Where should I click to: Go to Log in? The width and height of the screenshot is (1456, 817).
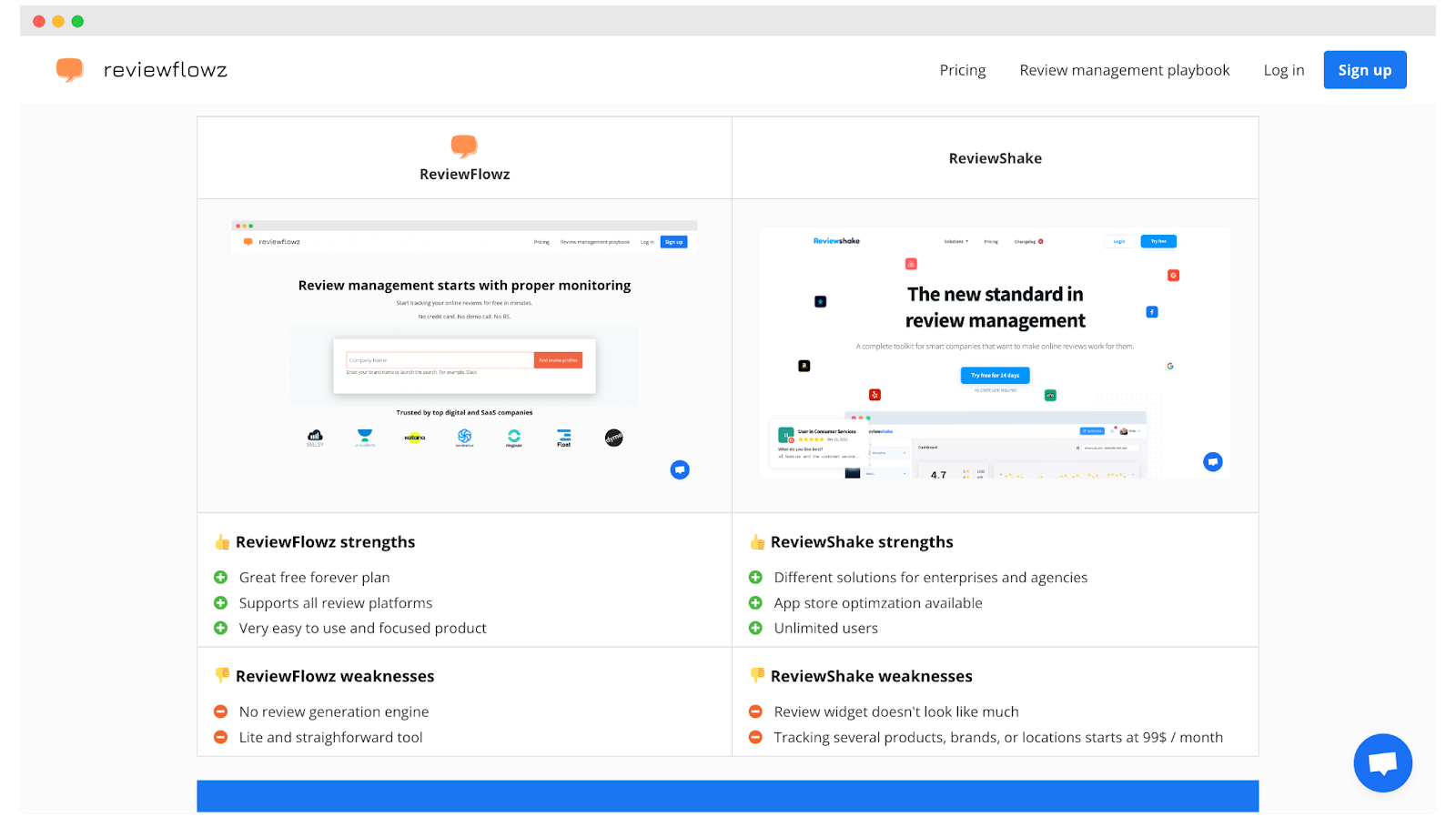1283,70
